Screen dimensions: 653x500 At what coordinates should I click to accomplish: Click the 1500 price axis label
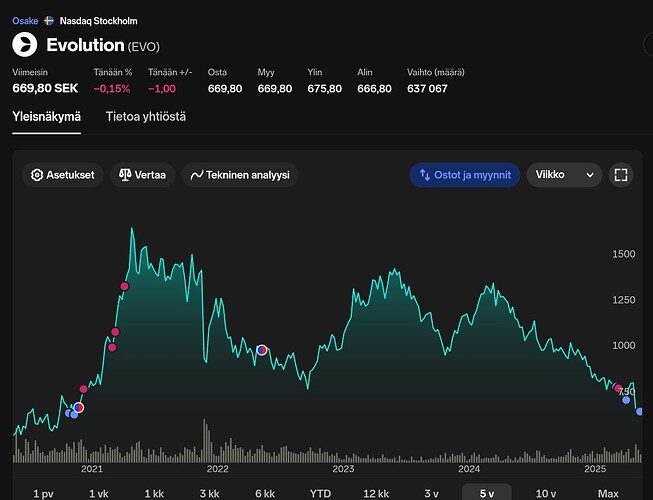pos(623,254)
